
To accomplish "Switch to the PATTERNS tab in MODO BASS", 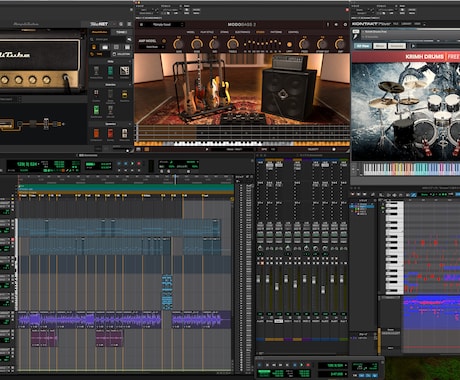I will [276, 32].
